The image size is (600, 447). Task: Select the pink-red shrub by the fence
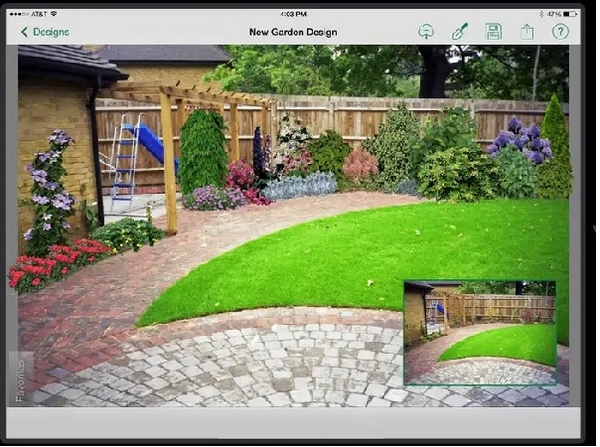360,165
